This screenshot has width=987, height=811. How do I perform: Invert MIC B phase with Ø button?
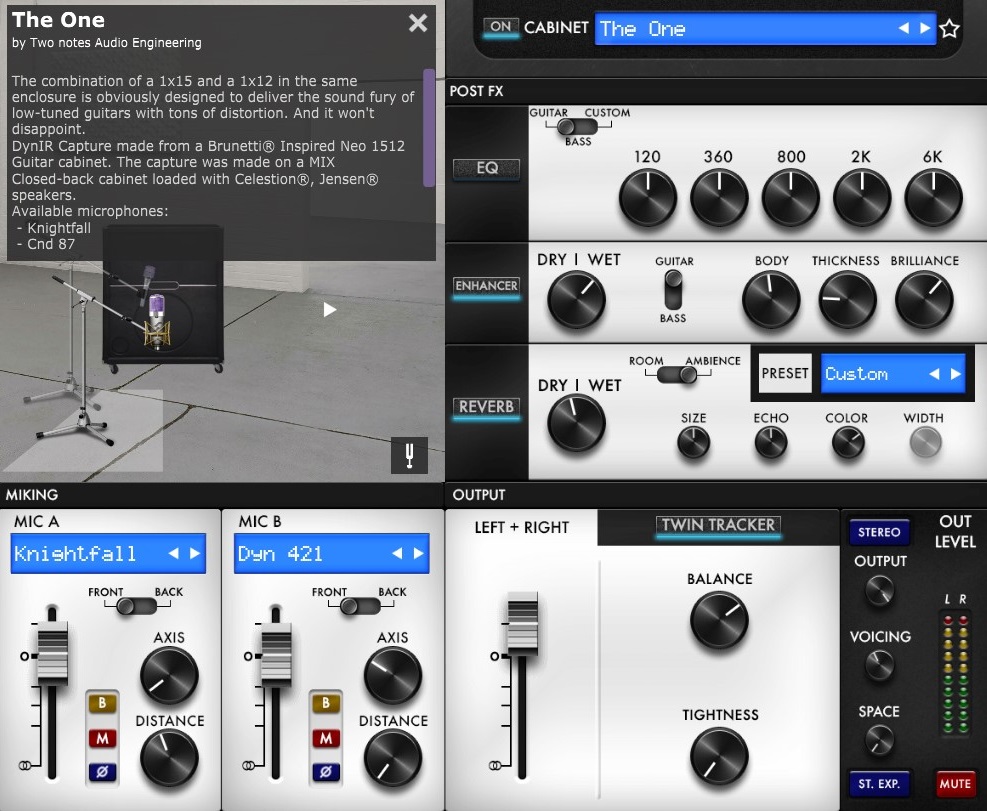(x=325, y=772)
